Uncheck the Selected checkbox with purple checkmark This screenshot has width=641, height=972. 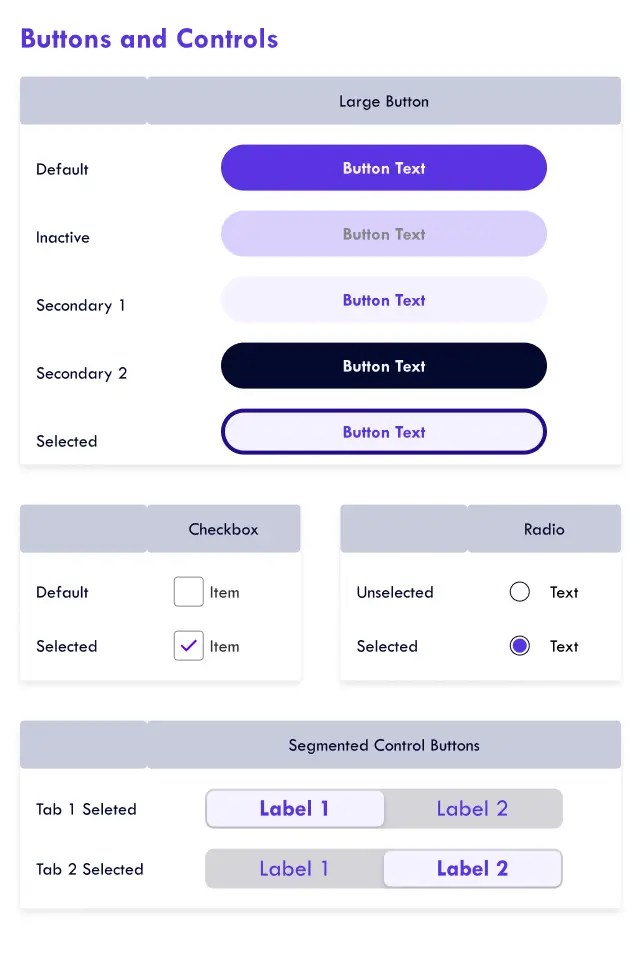coord(188,646)
